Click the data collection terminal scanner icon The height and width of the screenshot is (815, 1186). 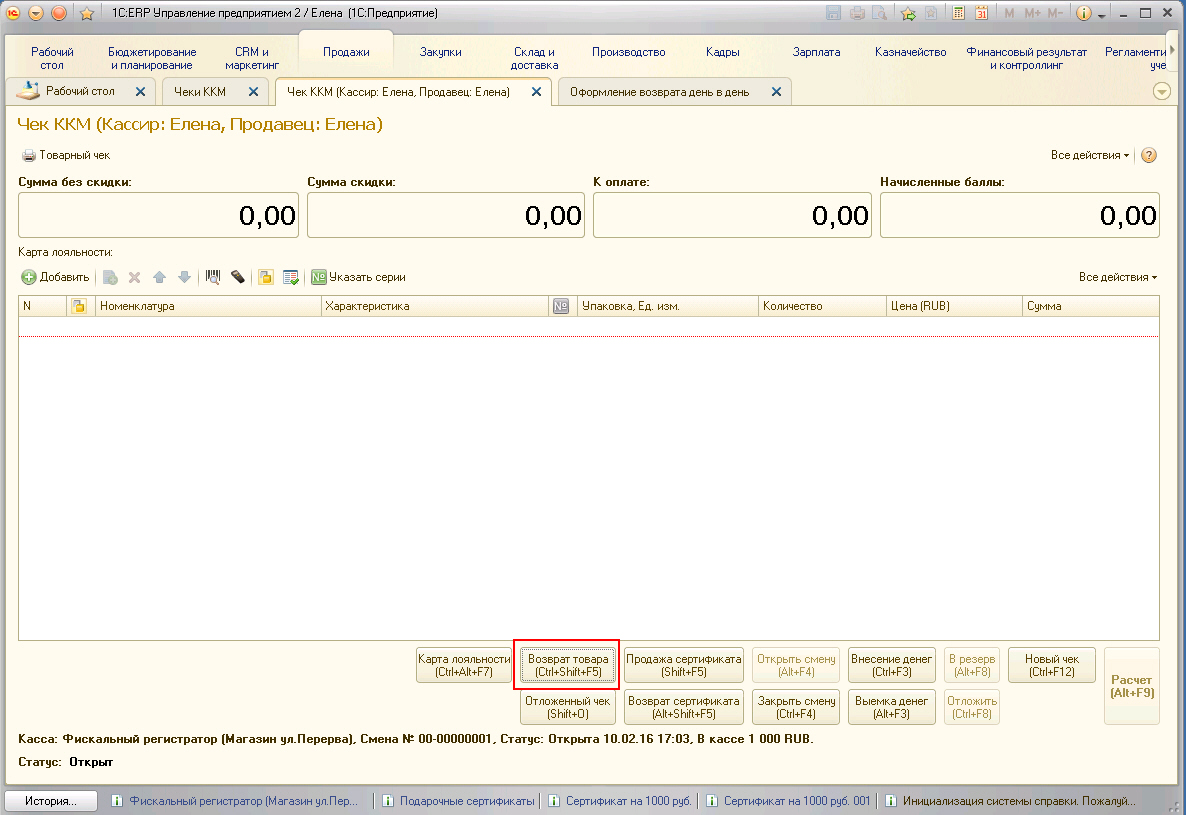coord(238,277)
